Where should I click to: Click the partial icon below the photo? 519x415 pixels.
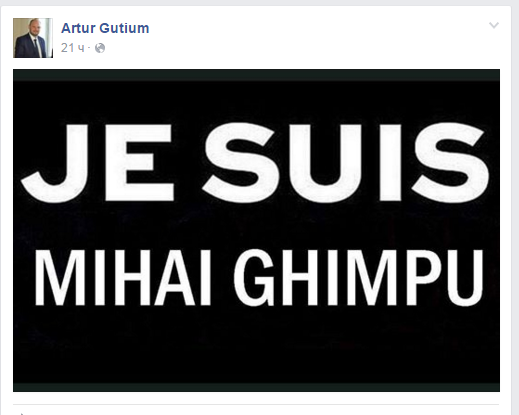coord(22,413)
